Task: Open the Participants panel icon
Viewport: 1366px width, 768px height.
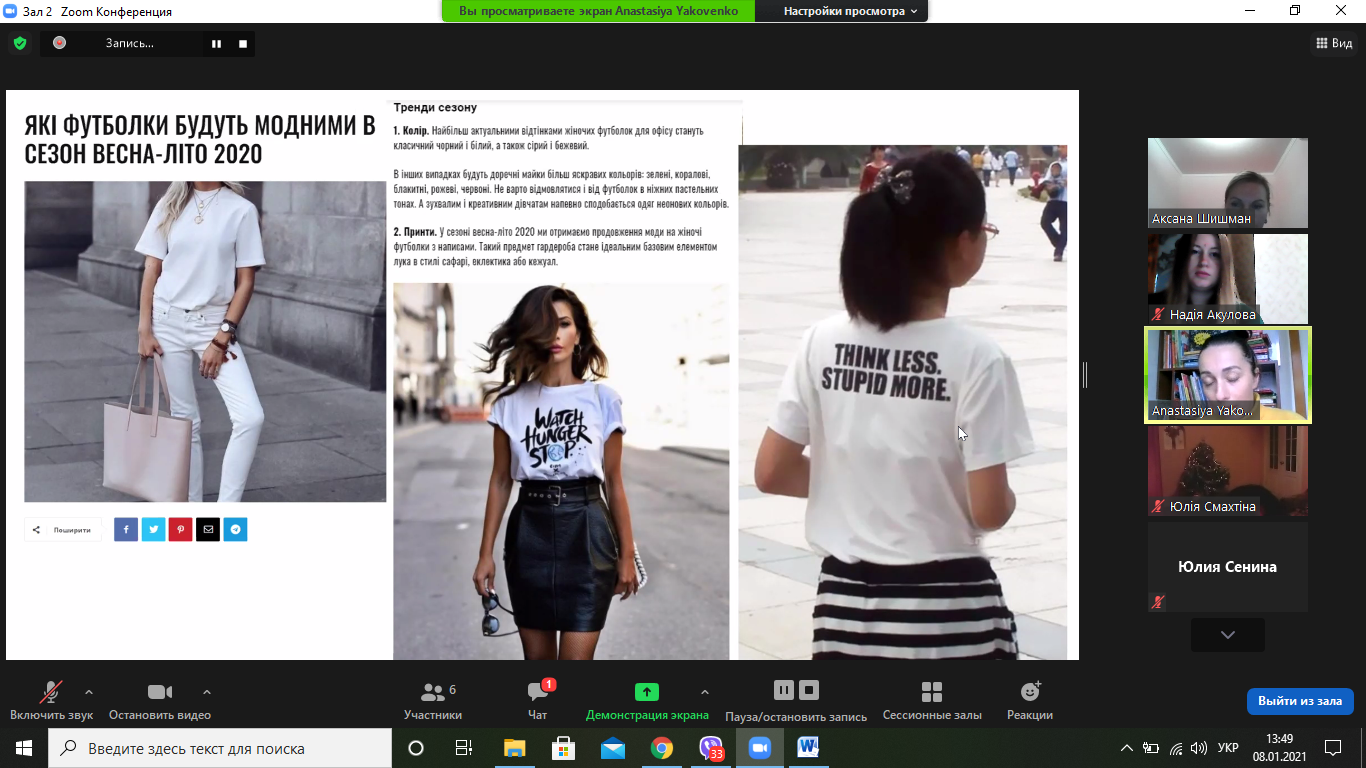Action: (x=432, y=693)
